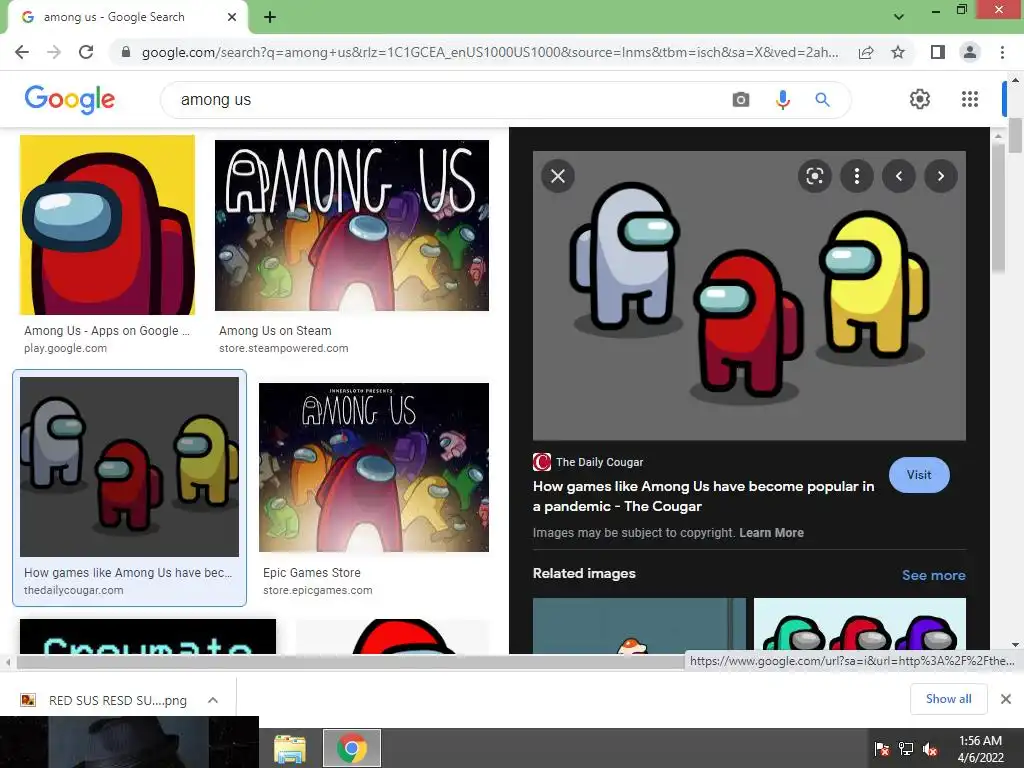The height and width of the screenshot is (768, 1024).
Task: Click the forward navigation arrow
Action: pyautogui.click(x=54, y=52)
